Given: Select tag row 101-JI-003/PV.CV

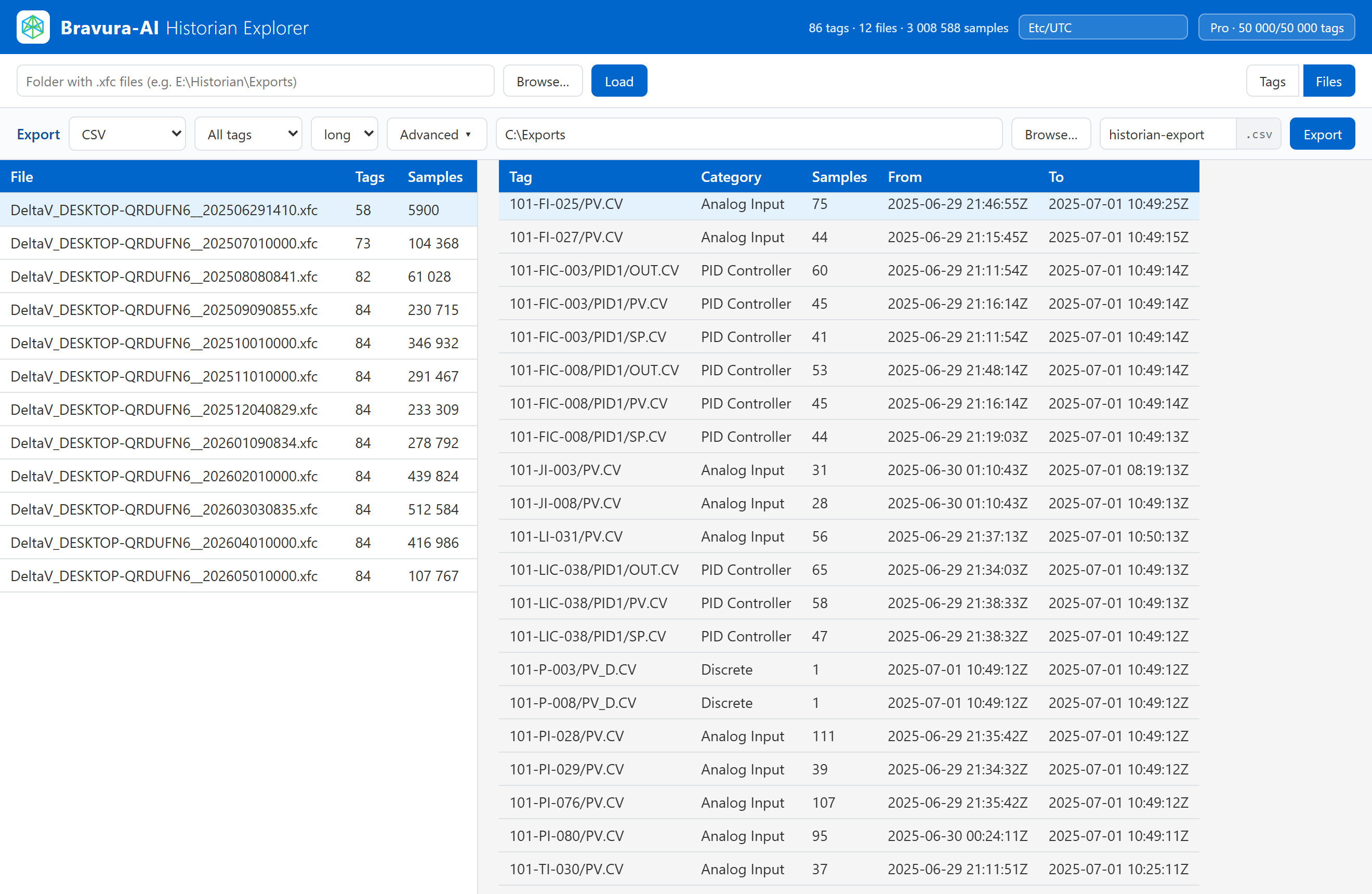Looking at the screenshot, I should (849, 470).
